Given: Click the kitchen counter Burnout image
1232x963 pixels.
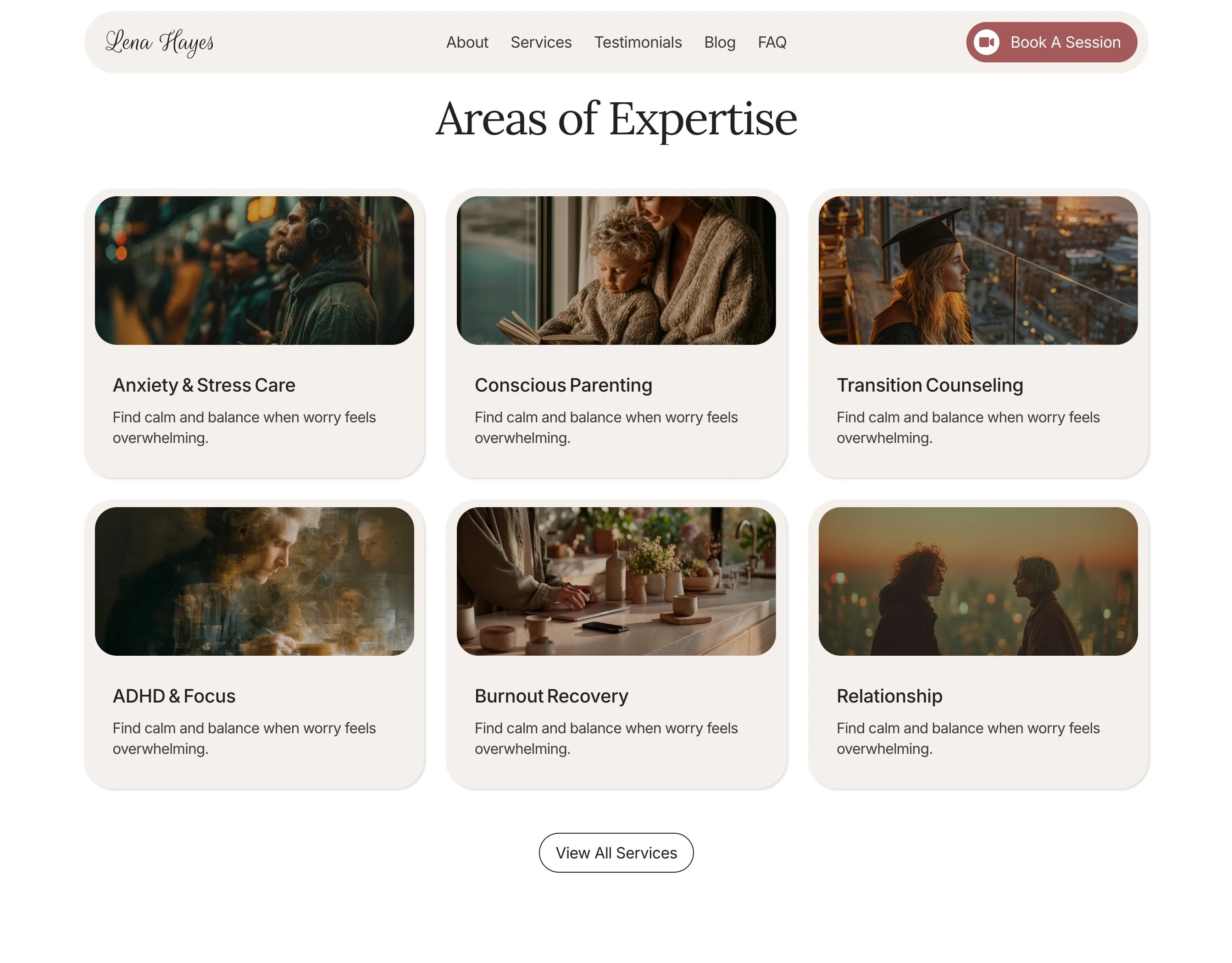Looking at the screenshot, I should pyautogui.click(x=616, y=581).
